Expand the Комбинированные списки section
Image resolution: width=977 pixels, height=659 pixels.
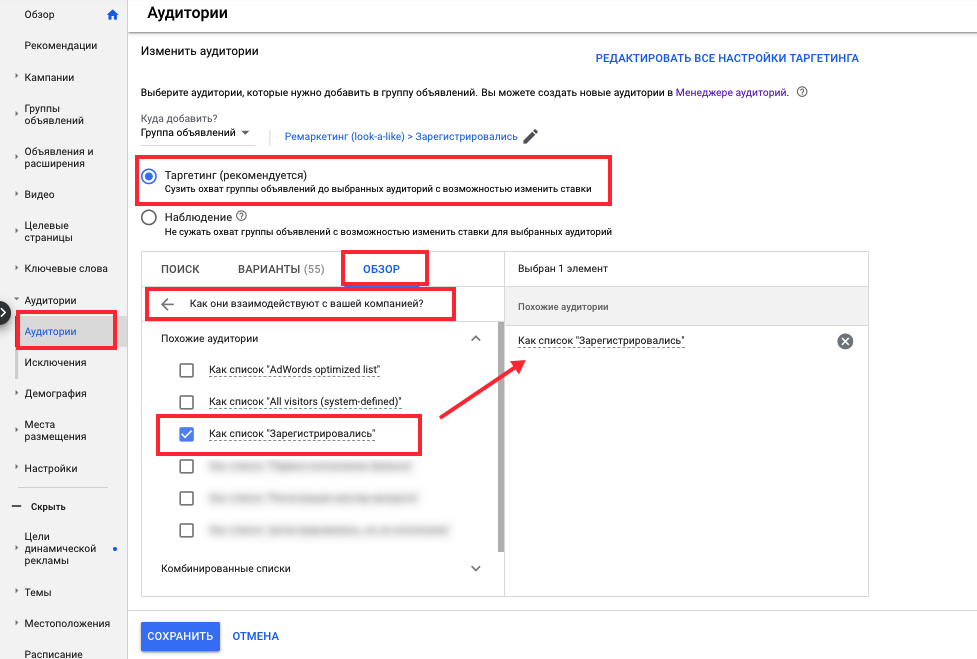pyautogui.click(x=477, y=567)
